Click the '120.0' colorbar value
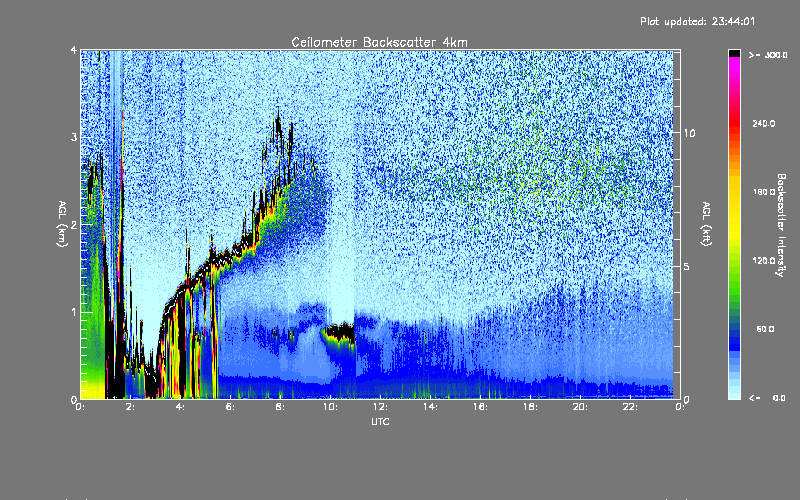 (764, 260)
